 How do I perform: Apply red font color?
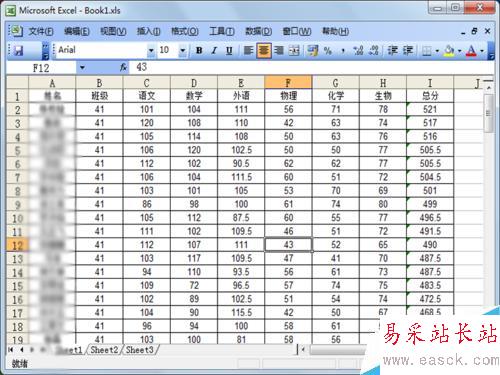(x=471, y=51)
